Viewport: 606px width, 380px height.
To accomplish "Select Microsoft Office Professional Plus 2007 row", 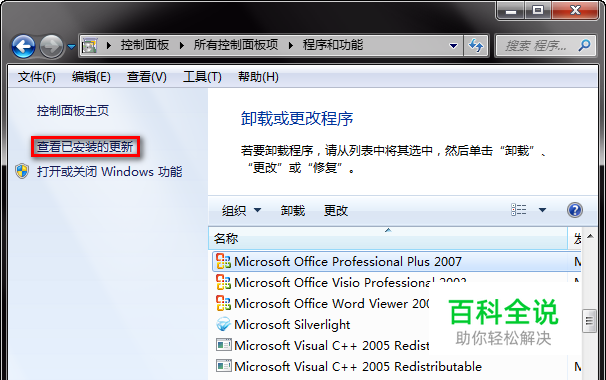I will (x=396, y=261).
